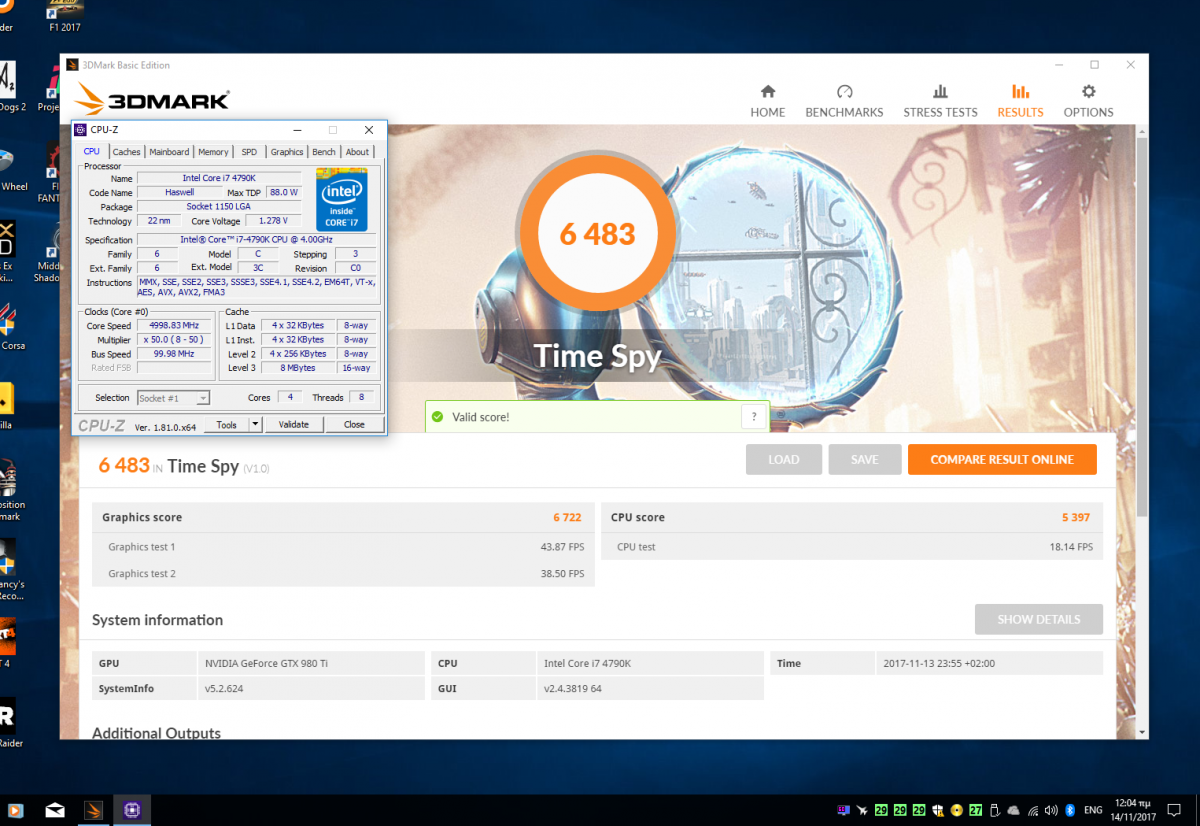This screenshot has width=1200, height=826.
Task: Click the Multiplier x 50.0 field
Action: [173, 340]
